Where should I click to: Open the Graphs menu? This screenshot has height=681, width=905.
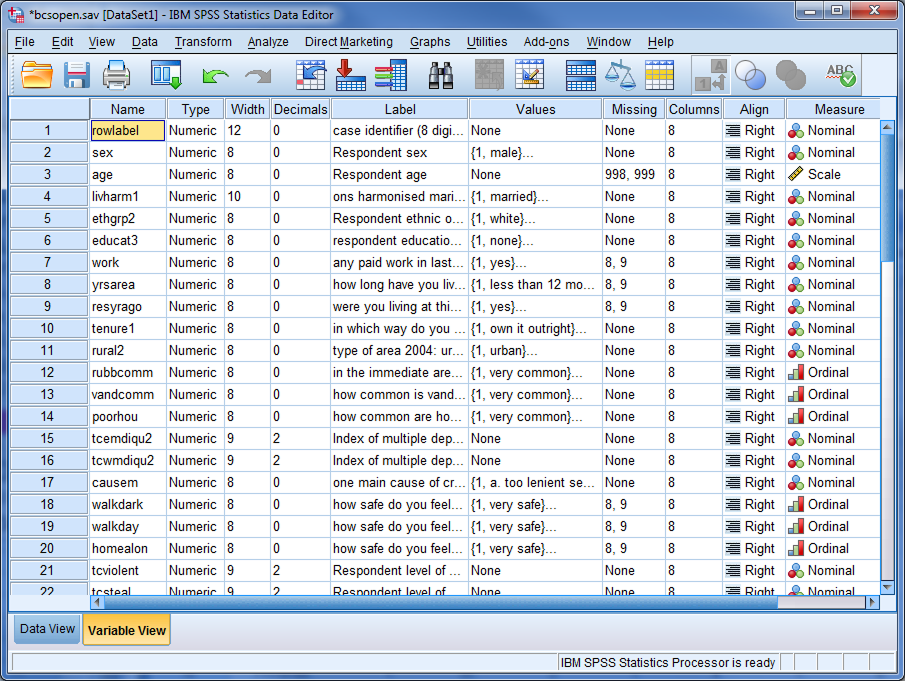pyautogui.click(x=430, y=42)
